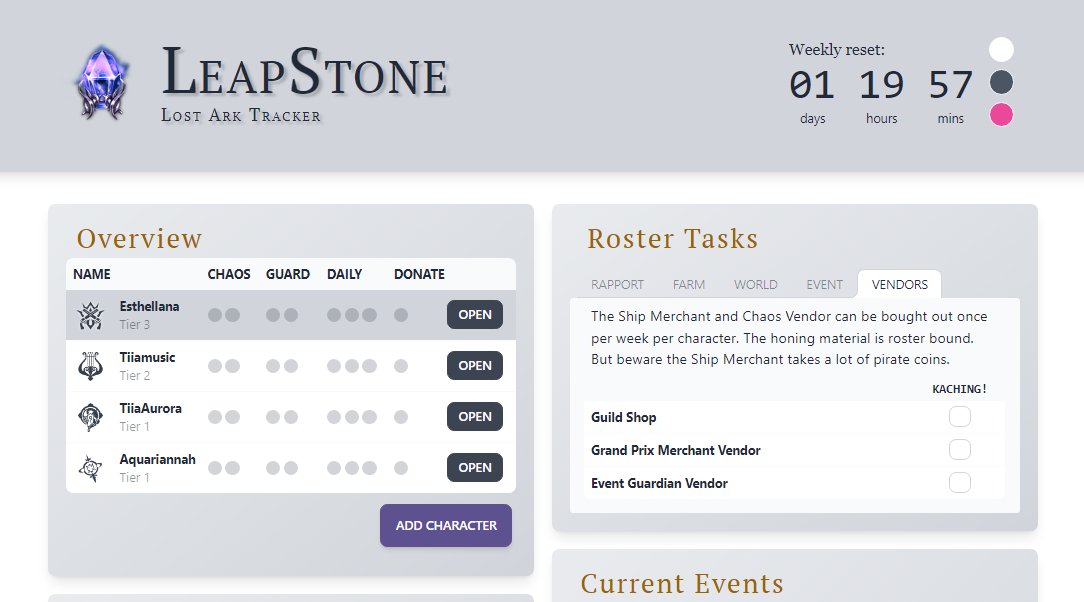Select the Vendors tab
Image resolution: width=1084 pixels, height=602 pixels.
tap(899, 285)
